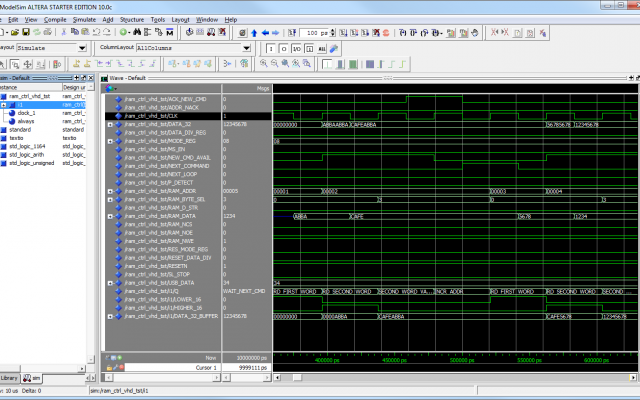The width and height of the screenshot is (640, 400).
Task: Click the blue up arrow icon
Action: point(253,32)
